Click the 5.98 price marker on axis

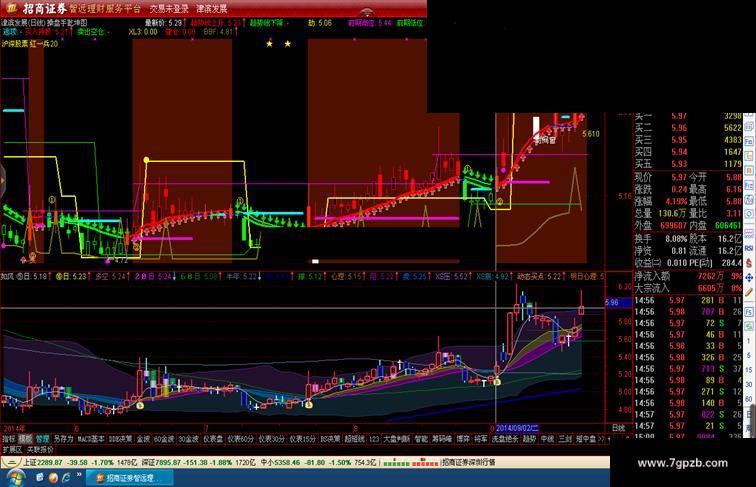pyautogui.click(x=619, y=302)
